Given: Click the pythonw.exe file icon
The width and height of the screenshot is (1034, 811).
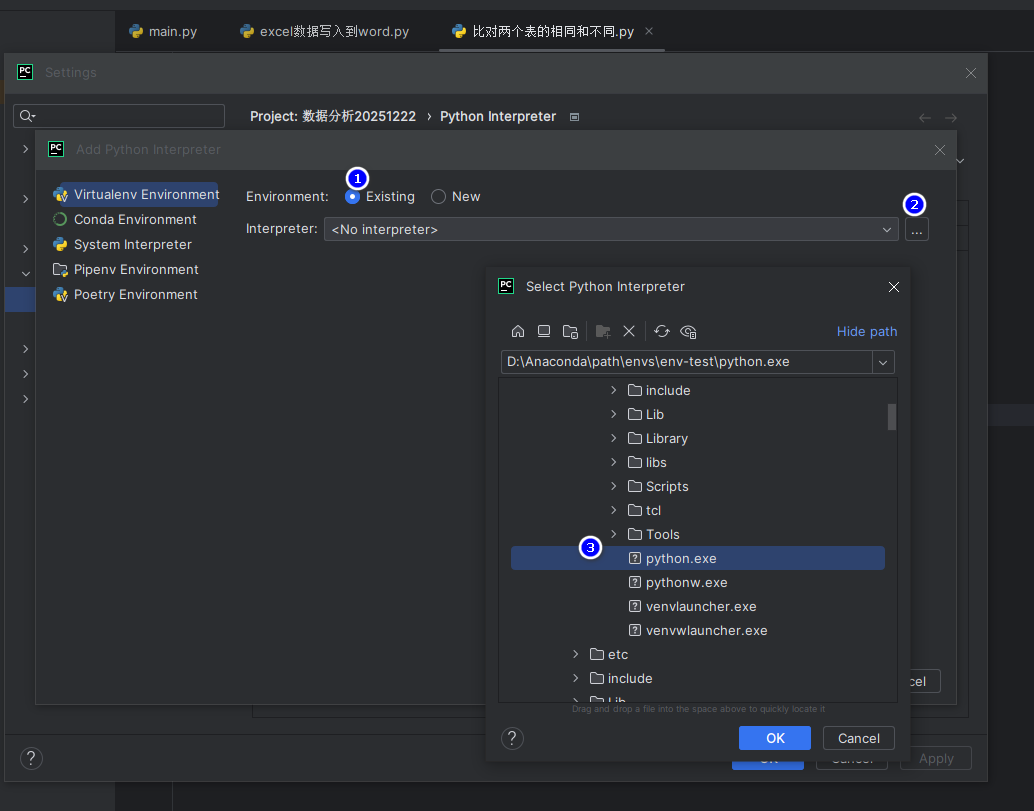Looking at the screenshot, I should click(x=634, y=582).
